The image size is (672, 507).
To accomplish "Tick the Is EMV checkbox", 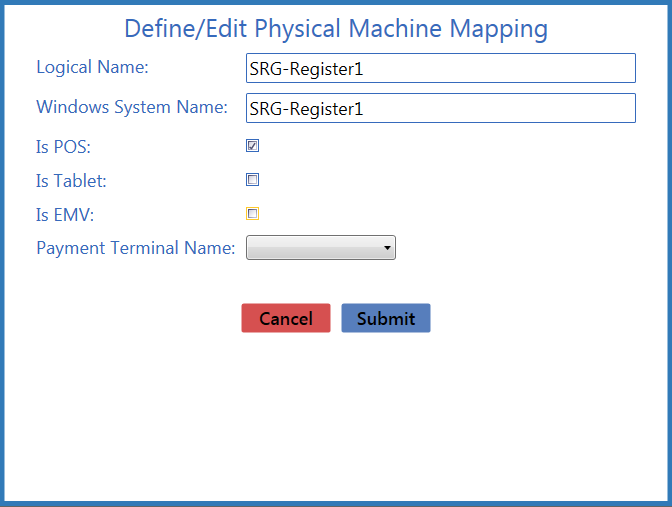I will (x=252, y=213).
